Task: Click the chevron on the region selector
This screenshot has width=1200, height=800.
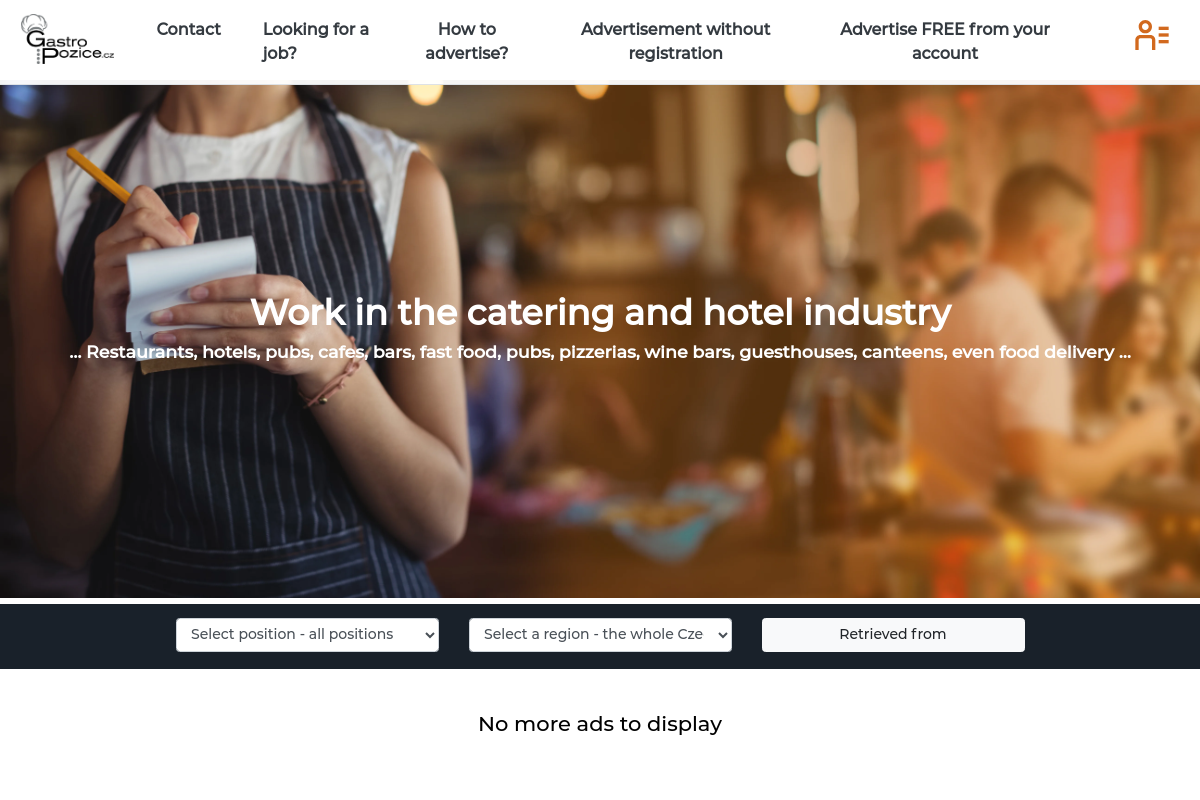Action: click(x=722, y=635)
